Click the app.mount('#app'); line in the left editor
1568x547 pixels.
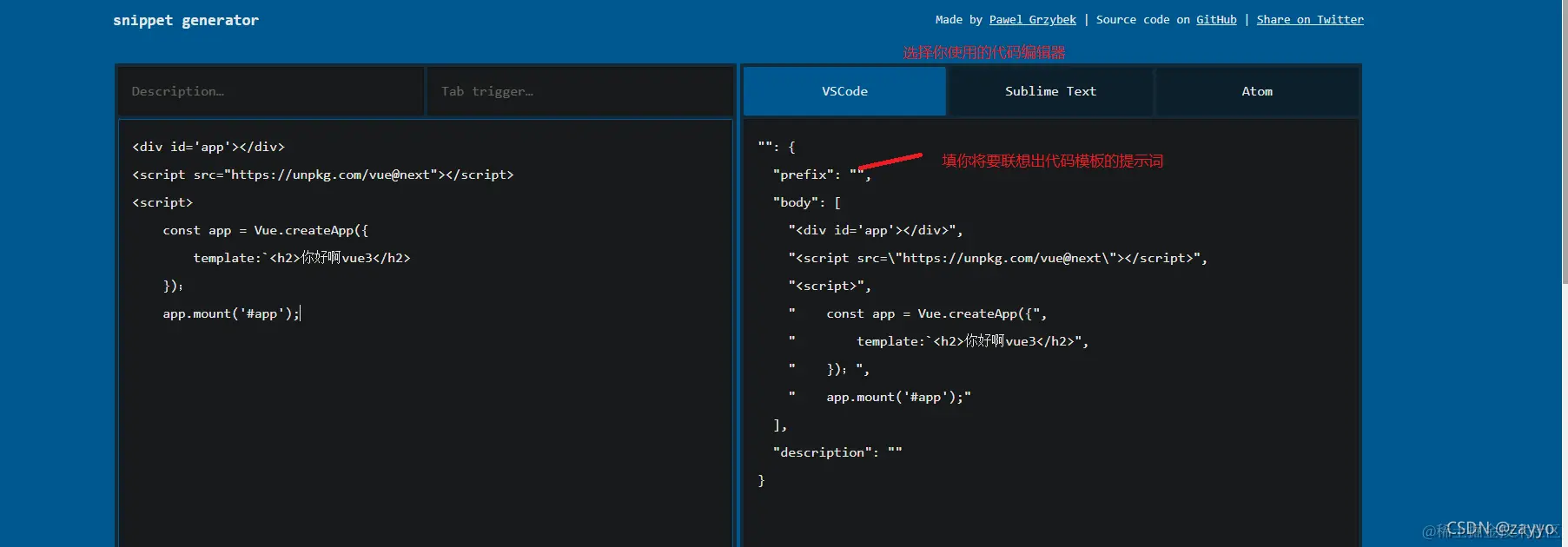pyautogui.click(x=230, y=313)
